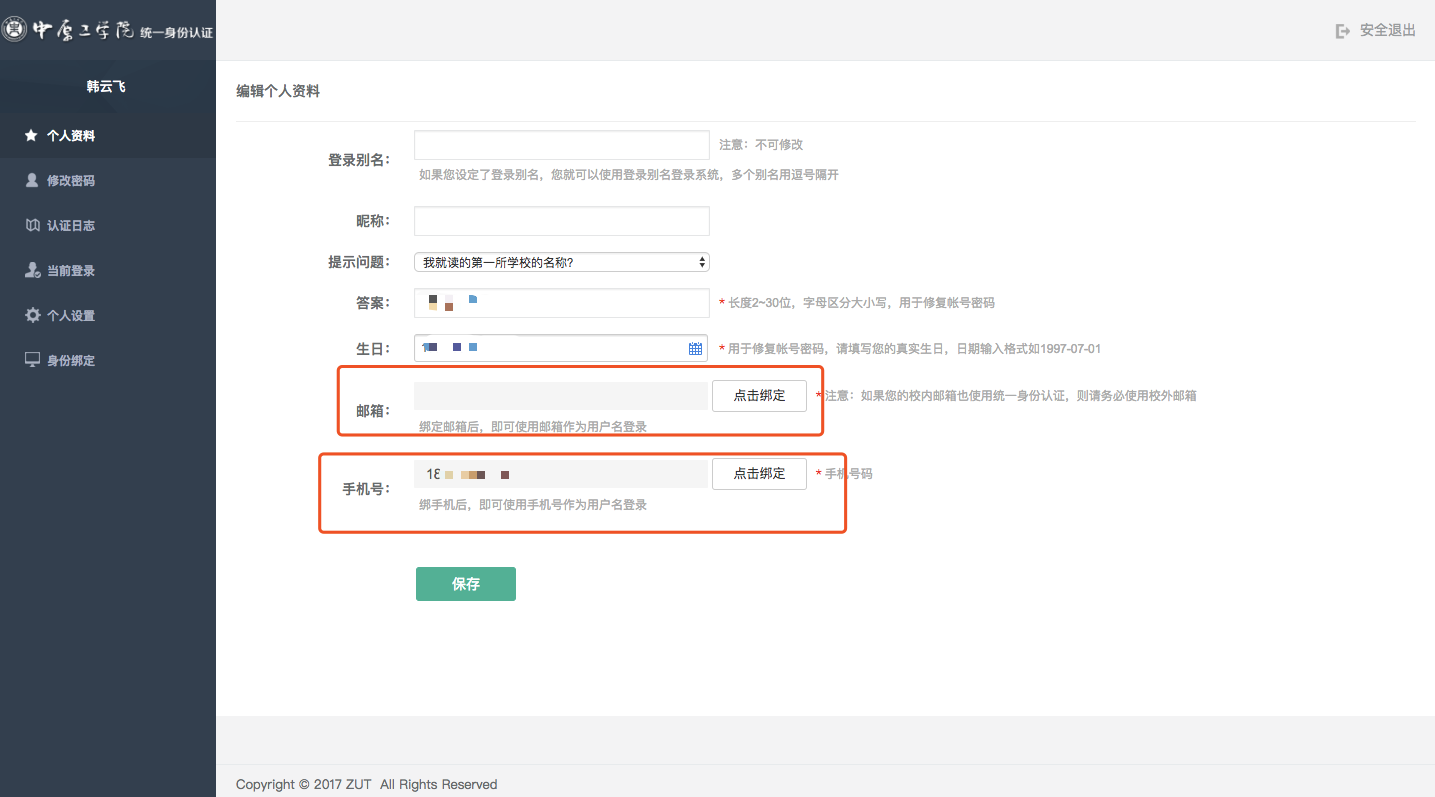The width and height of the screenshot is (1435, 797).
Task: Expand the 提示问题 security question dropdown
Action: click(x=561, y=263)
